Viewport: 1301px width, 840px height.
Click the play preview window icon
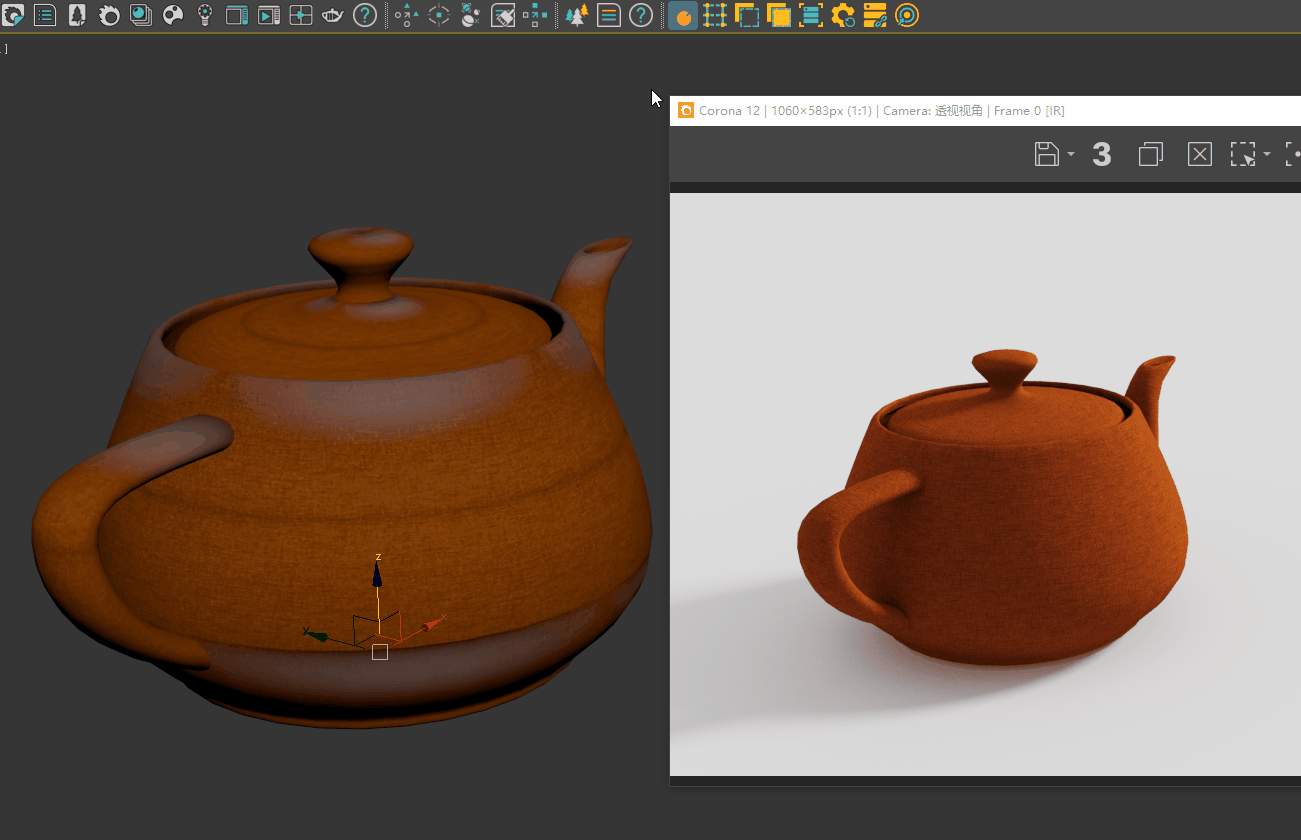pos(269,15)
